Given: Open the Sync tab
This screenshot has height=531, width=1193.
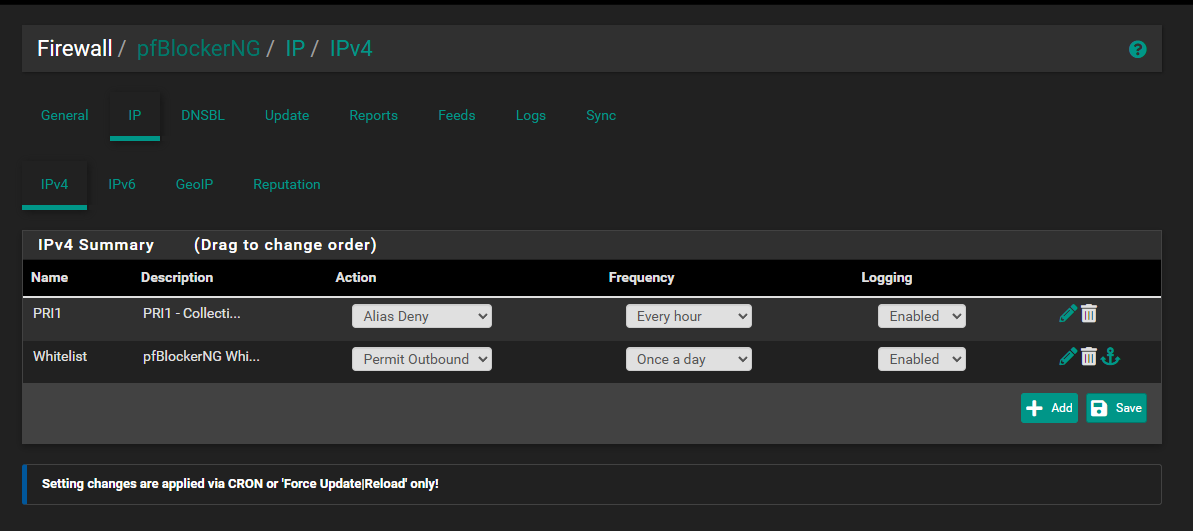Looking at the screenshot, I should pyautogui.click(x=601, y=116).
